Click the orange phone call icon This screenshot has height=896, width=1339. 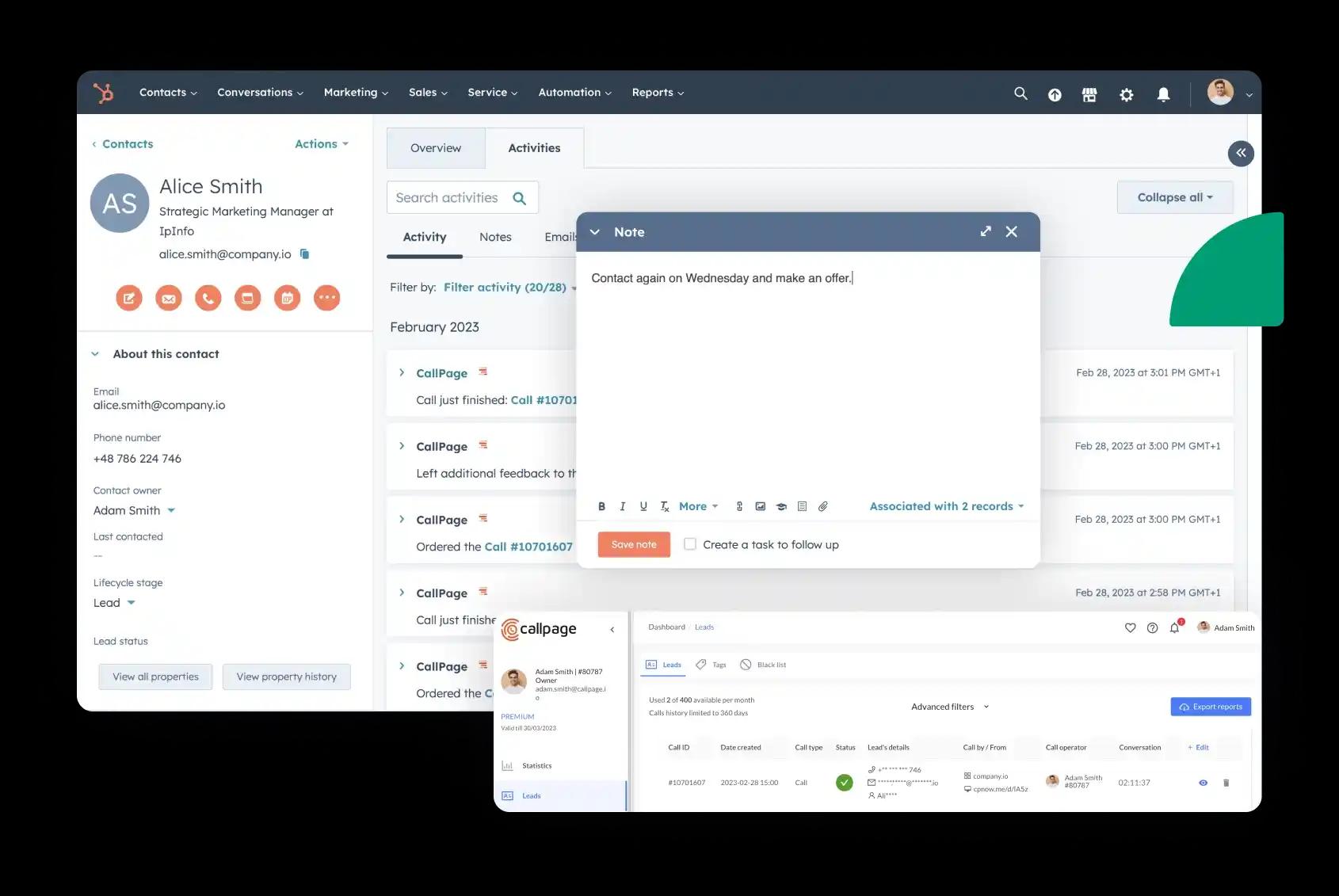(x=208, y=298)
